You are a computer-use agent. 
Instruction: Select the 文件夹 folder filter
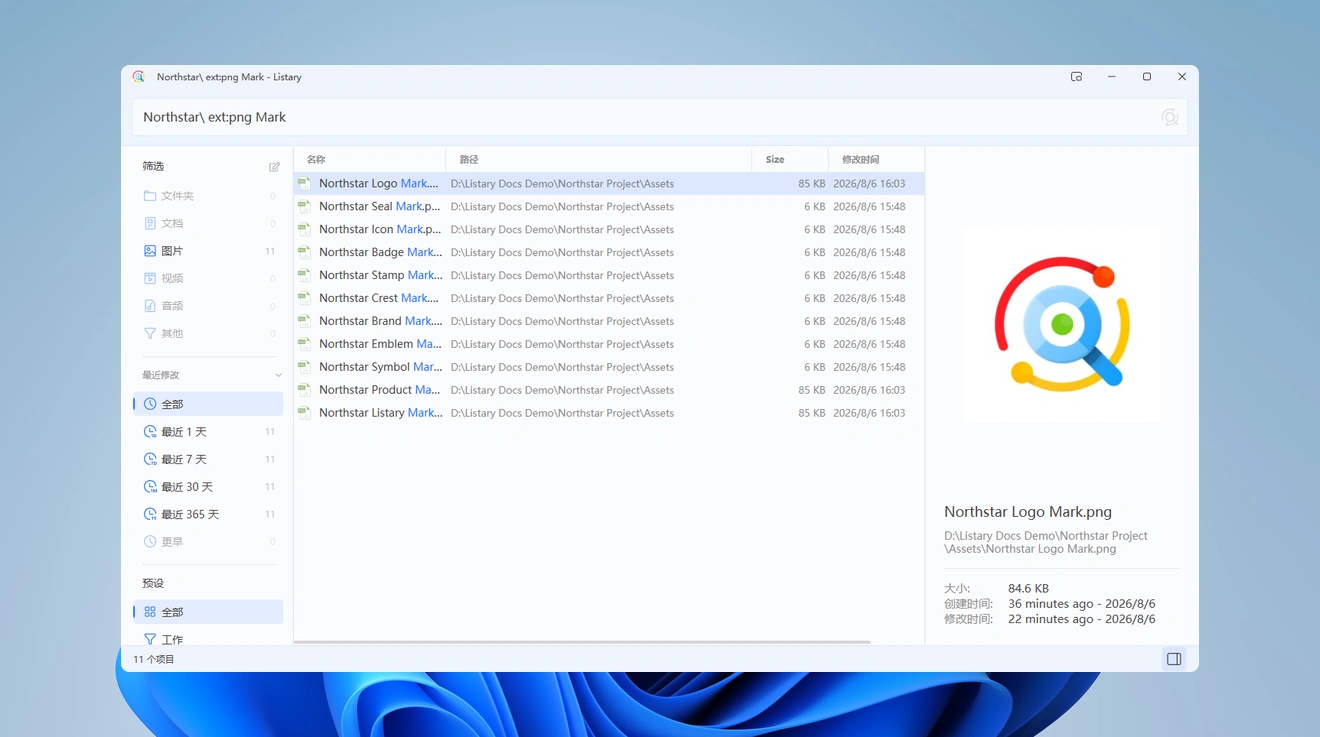pos(208,196)
